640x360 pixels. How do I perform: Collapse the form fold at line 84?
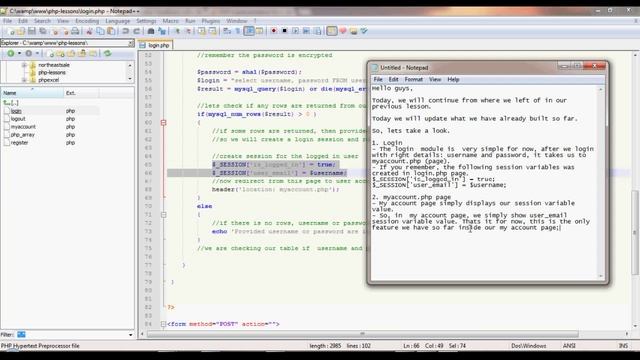(x=163, y=324)
